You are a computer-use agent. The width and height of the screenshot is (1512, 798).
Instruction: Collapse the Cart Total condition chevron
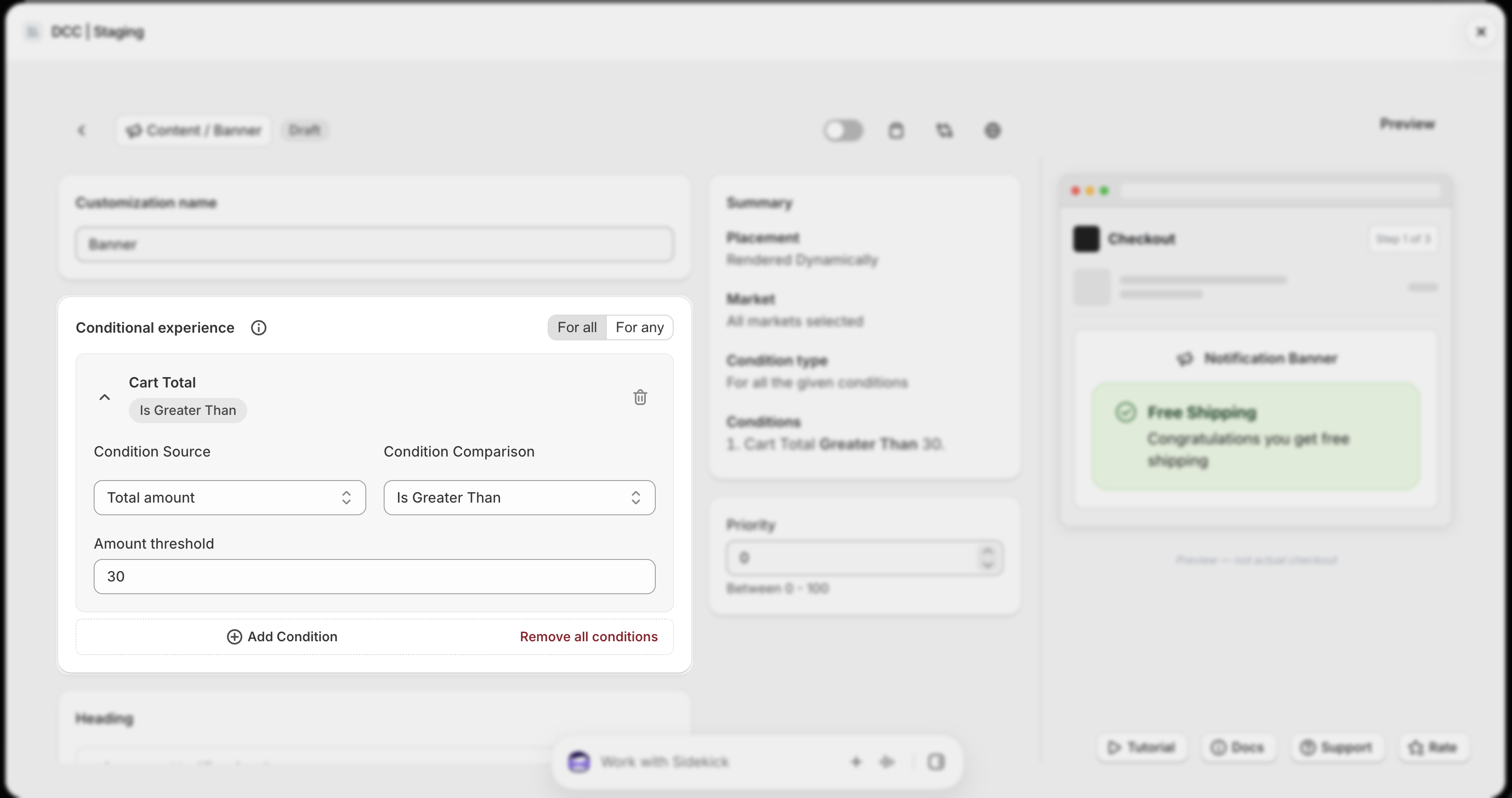click(105, 397)
